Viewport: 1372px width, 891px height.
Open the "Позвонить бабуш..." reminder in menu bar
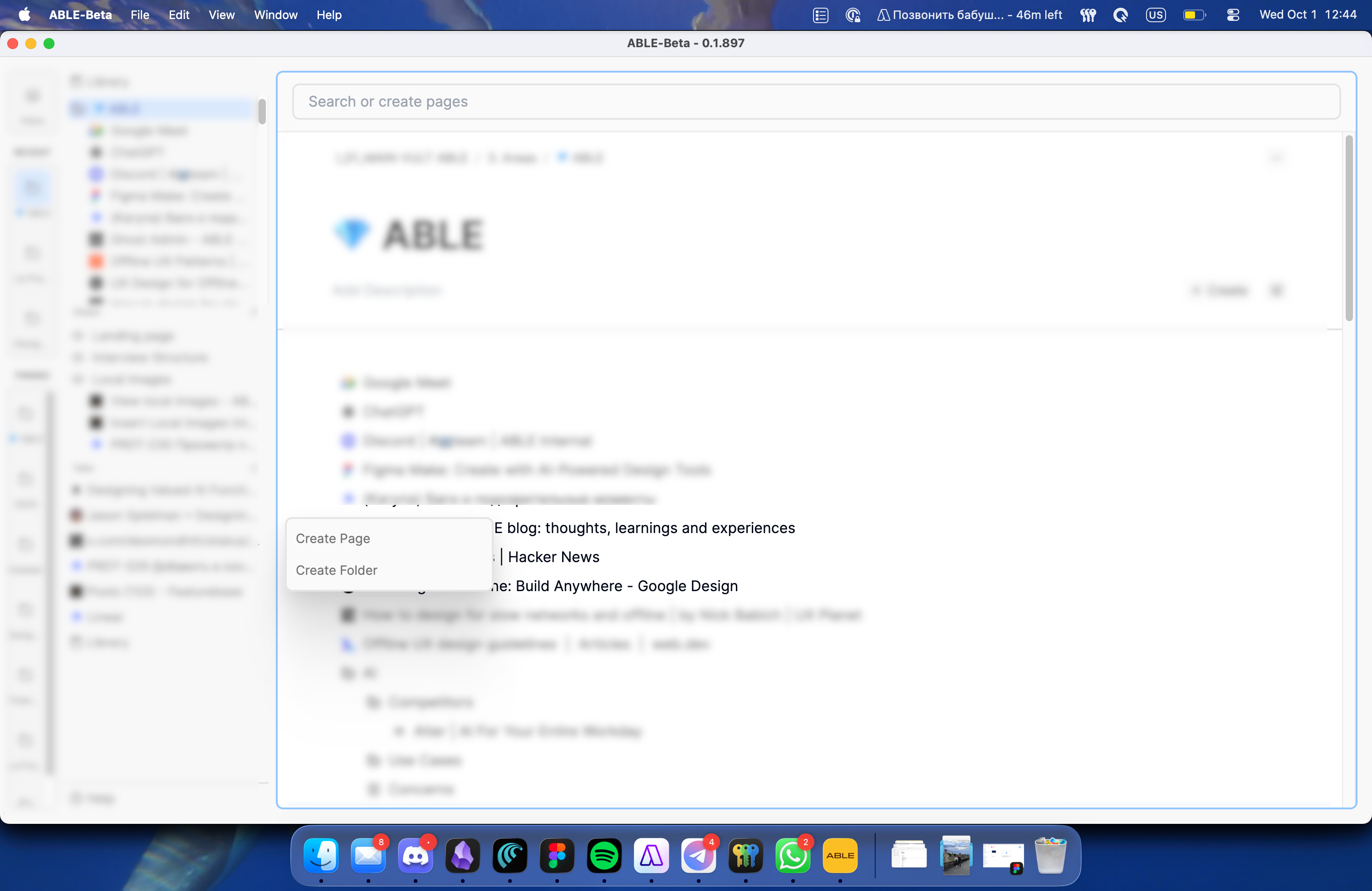coord(970,15)
